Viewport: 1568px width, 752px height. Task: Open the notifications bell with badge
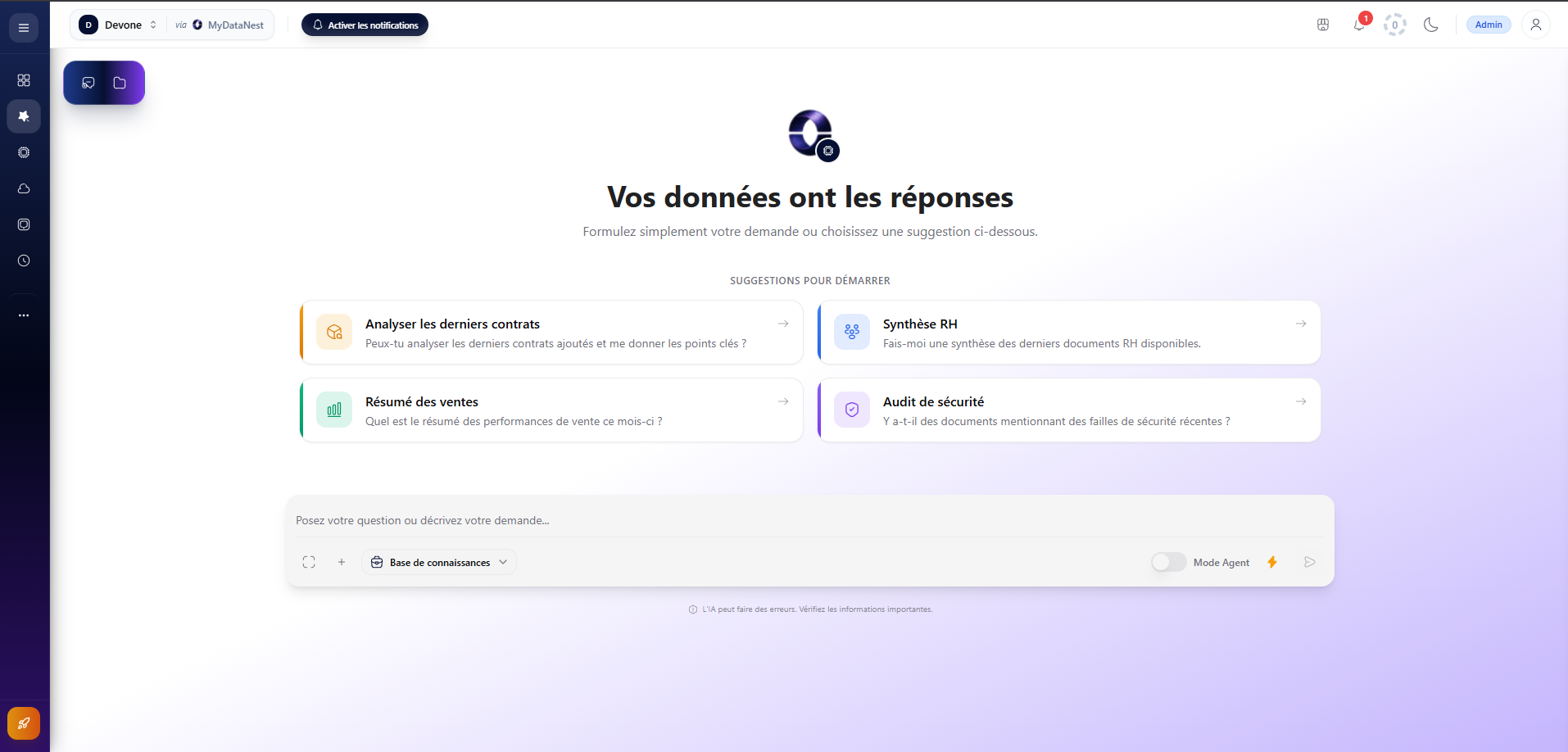pos(1359,25)
